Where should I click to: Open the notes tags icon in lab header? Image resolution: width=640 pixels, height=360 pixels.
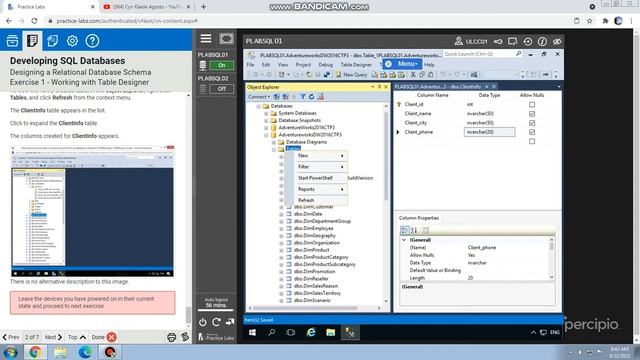click(53, 41)
